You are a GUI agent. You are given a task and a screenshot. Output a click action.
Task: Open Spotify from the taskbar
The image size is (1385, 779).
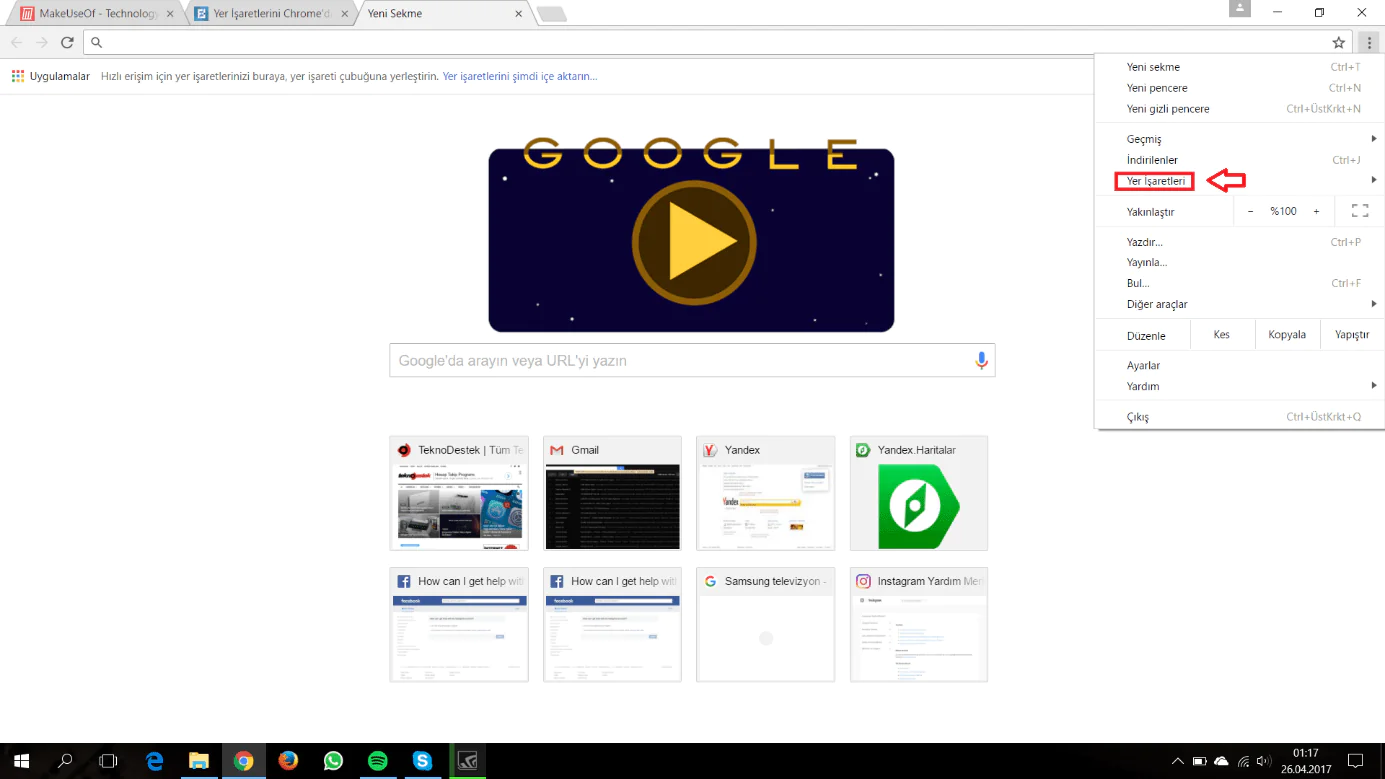click(378, 761)
